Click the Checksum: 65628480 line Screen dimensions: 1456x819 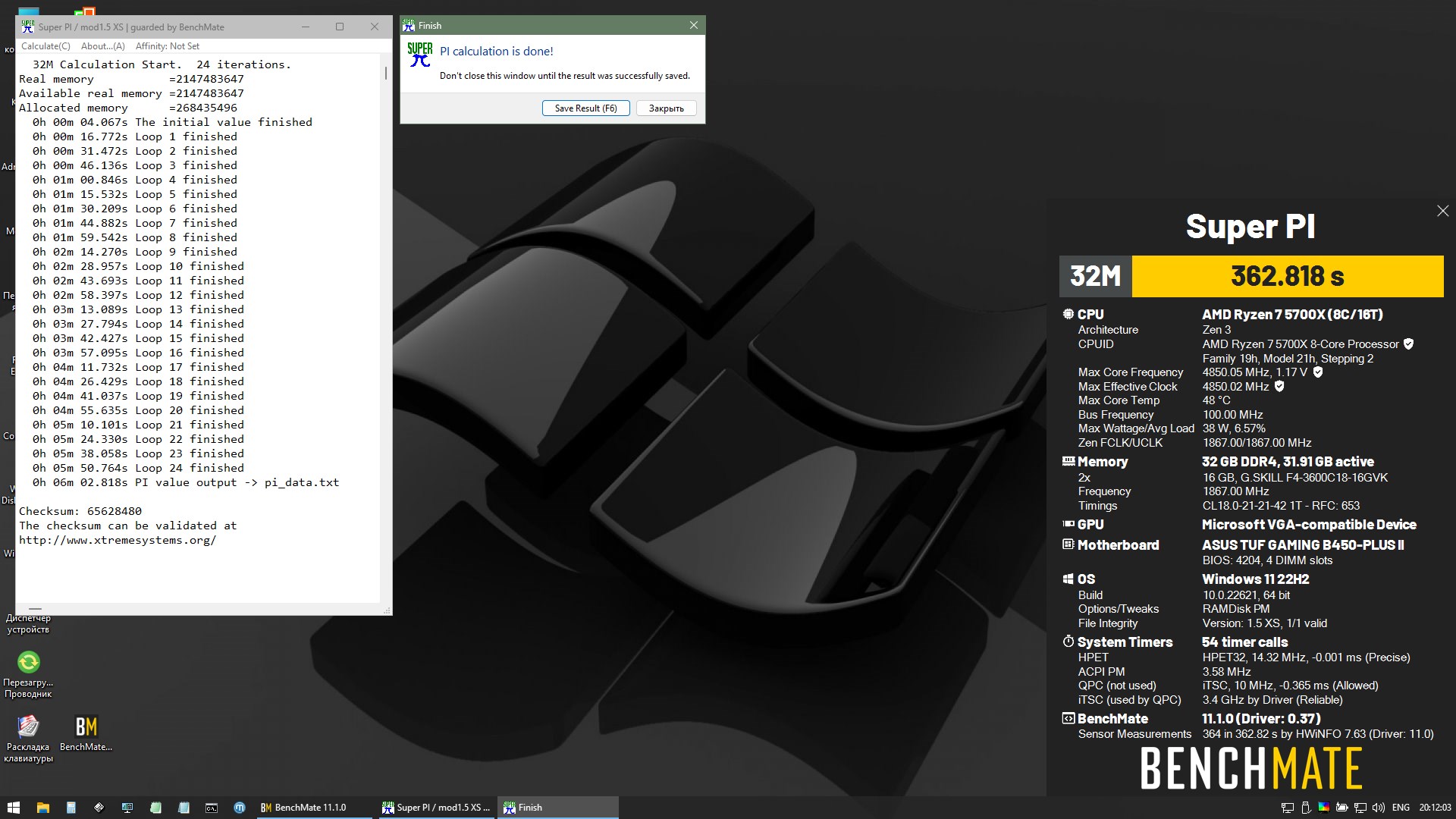(80, 511)
